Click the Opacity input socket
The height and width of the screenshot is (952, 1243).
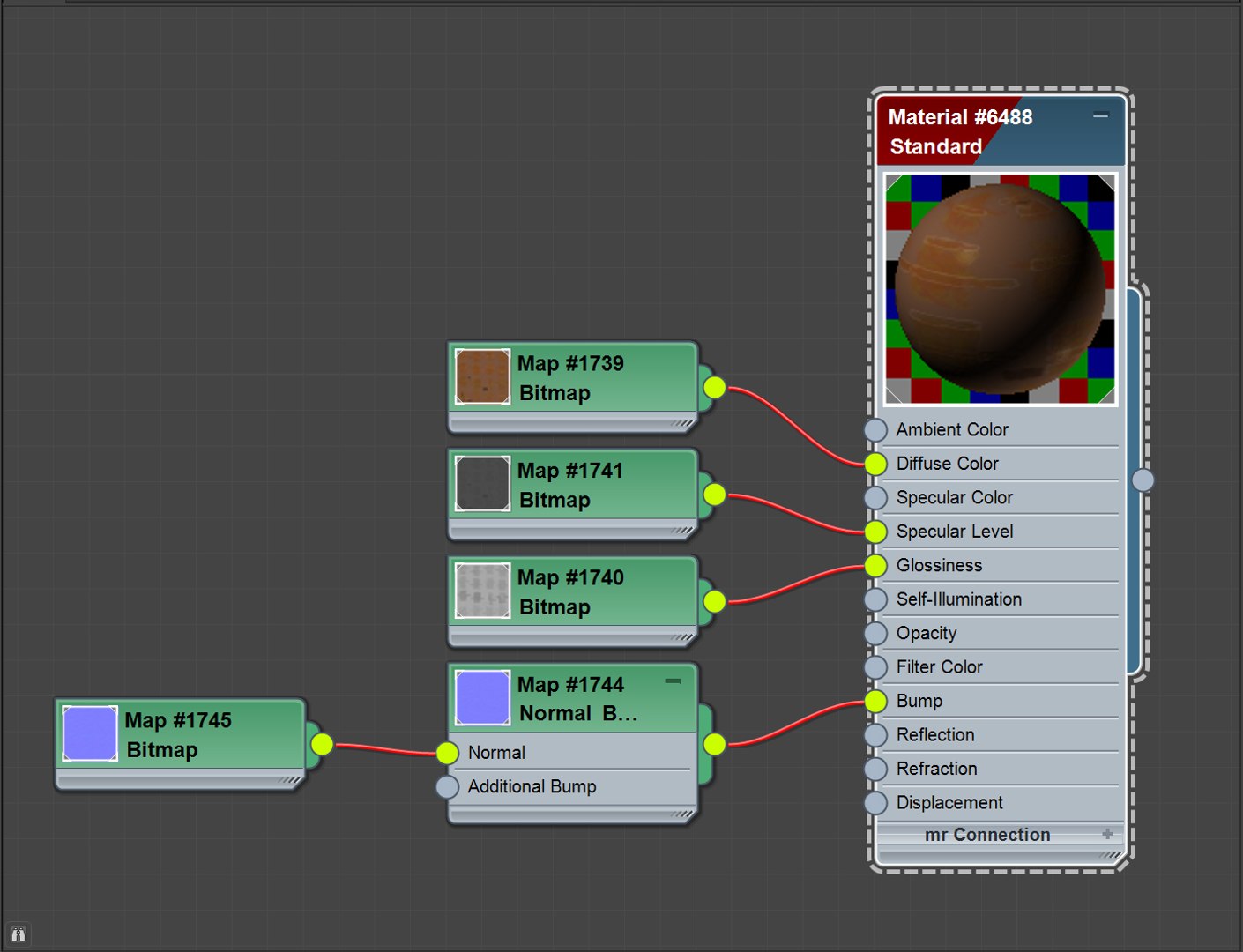point(875,634)
